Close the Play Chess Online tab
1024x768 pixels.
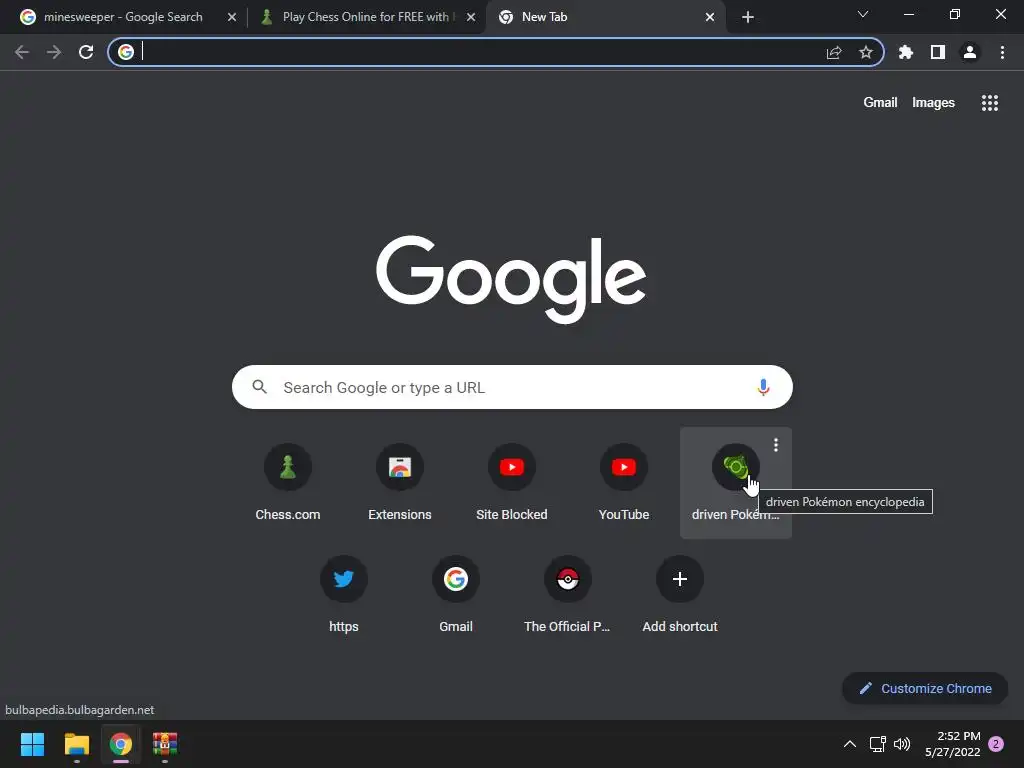click(x=471, y=18)
